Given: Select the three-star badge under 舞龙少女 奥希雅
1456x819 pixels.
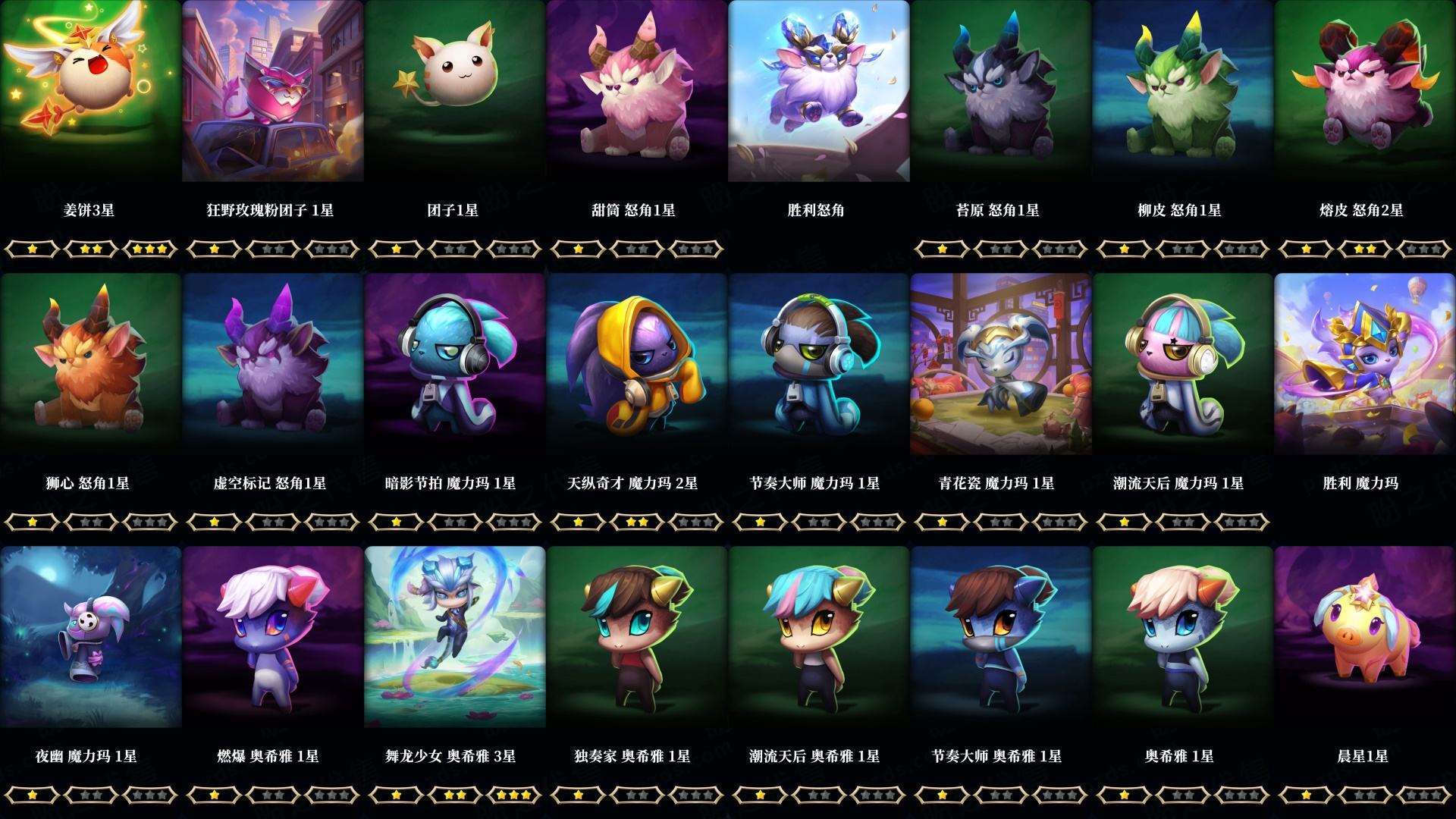Looking at the screenshot, I should coord(514,795).
